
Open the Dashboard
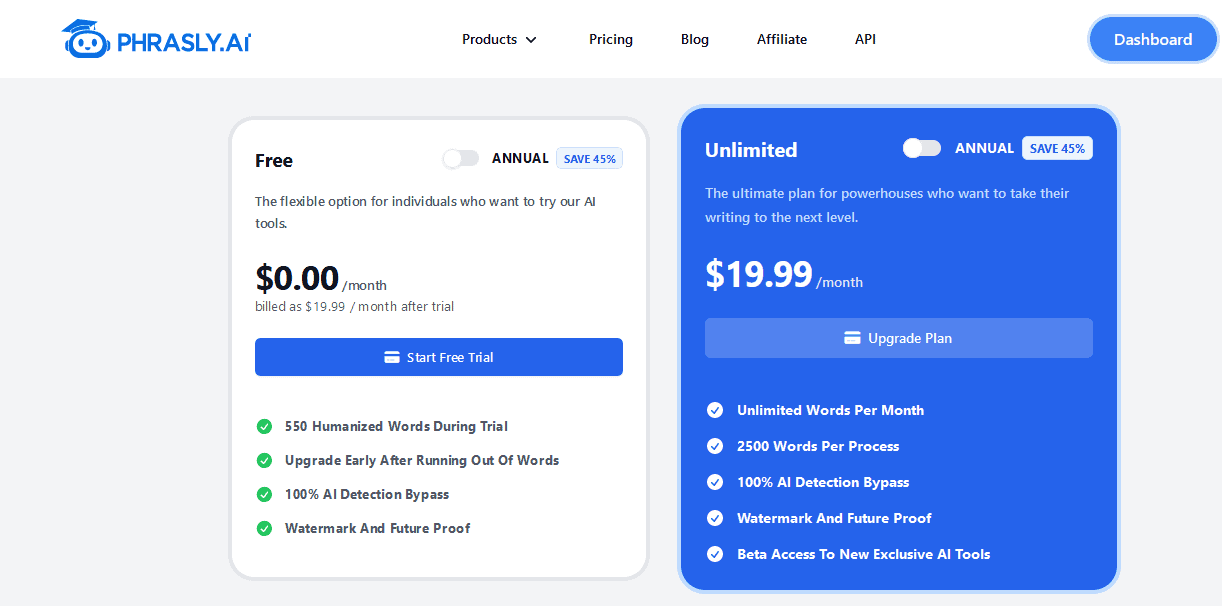tap(1152, 39)
